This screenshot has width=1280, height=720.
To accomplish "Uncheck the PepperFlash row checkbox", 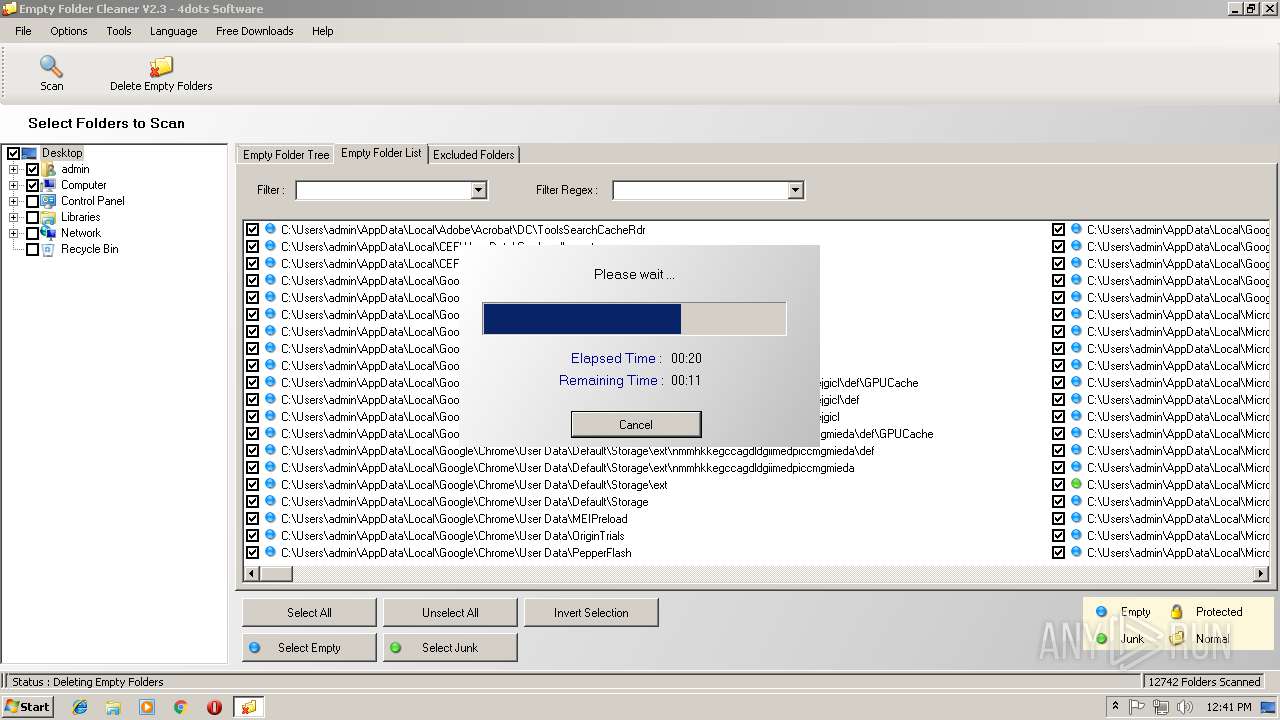I will coord(252,553).
